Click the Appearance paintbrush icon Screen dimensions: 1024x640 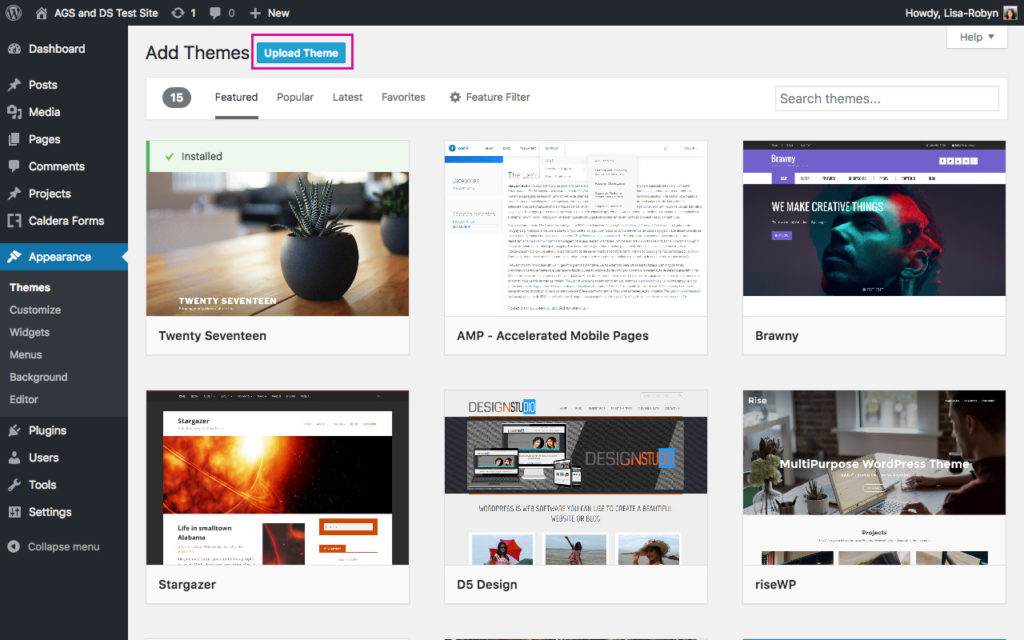[14, 257]
